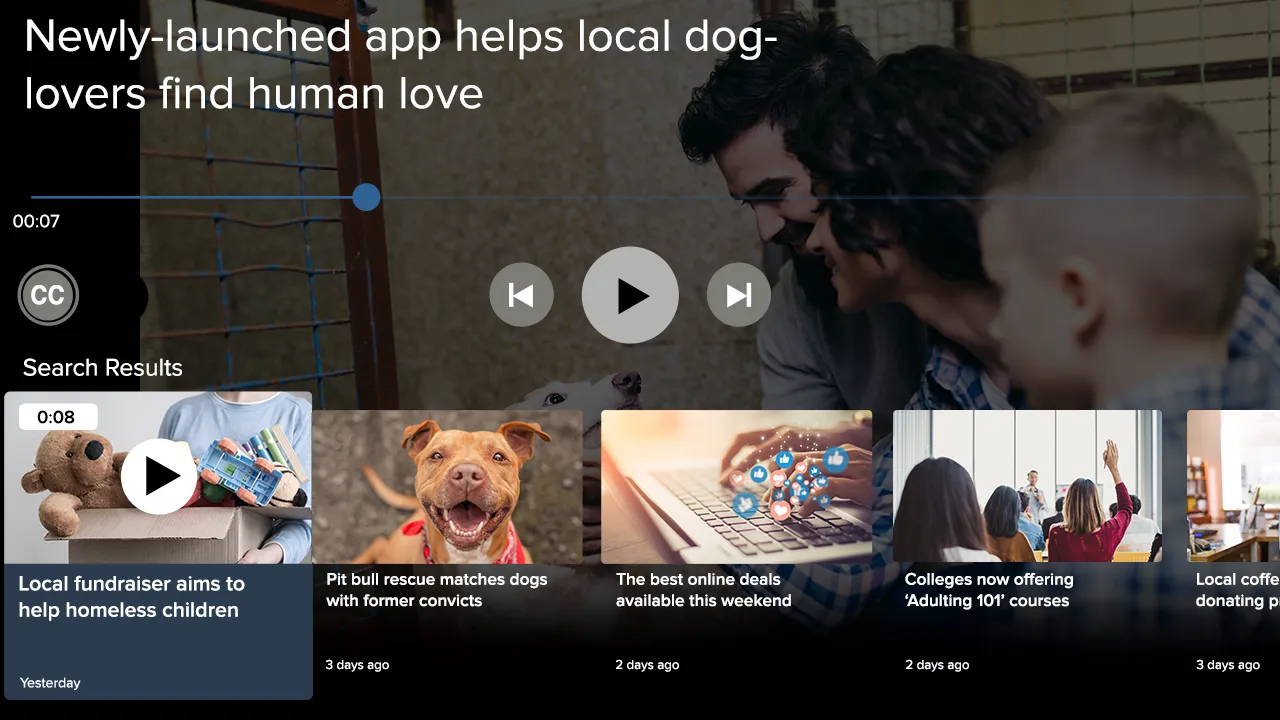Screen dimensions: 1280x720
Task: Select 'Pit bull rescue matches dogs' title
Action: (437, 590)
